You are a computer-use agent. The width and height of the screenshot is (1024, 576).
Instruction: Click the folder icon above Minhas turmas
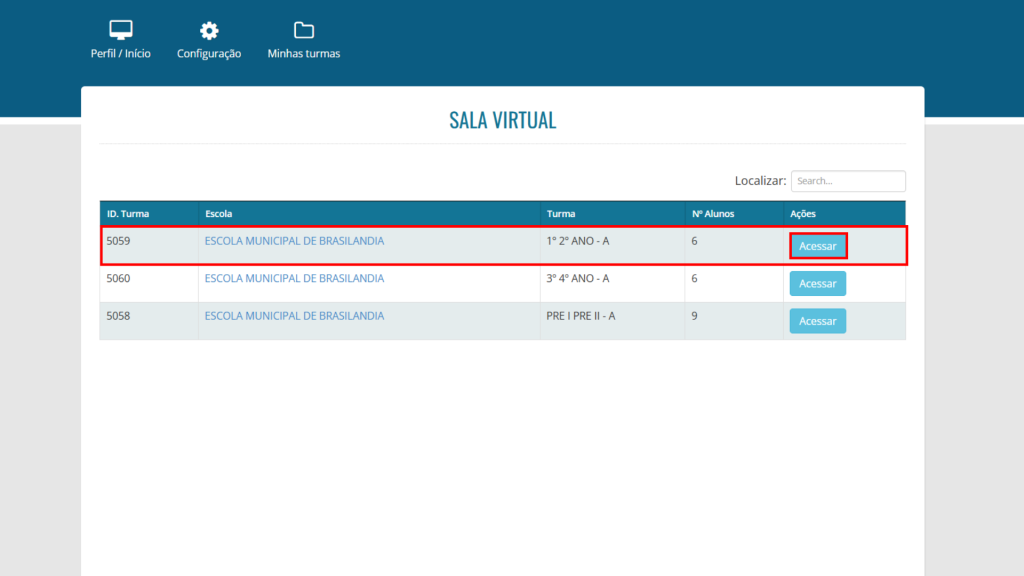point(303,30)
